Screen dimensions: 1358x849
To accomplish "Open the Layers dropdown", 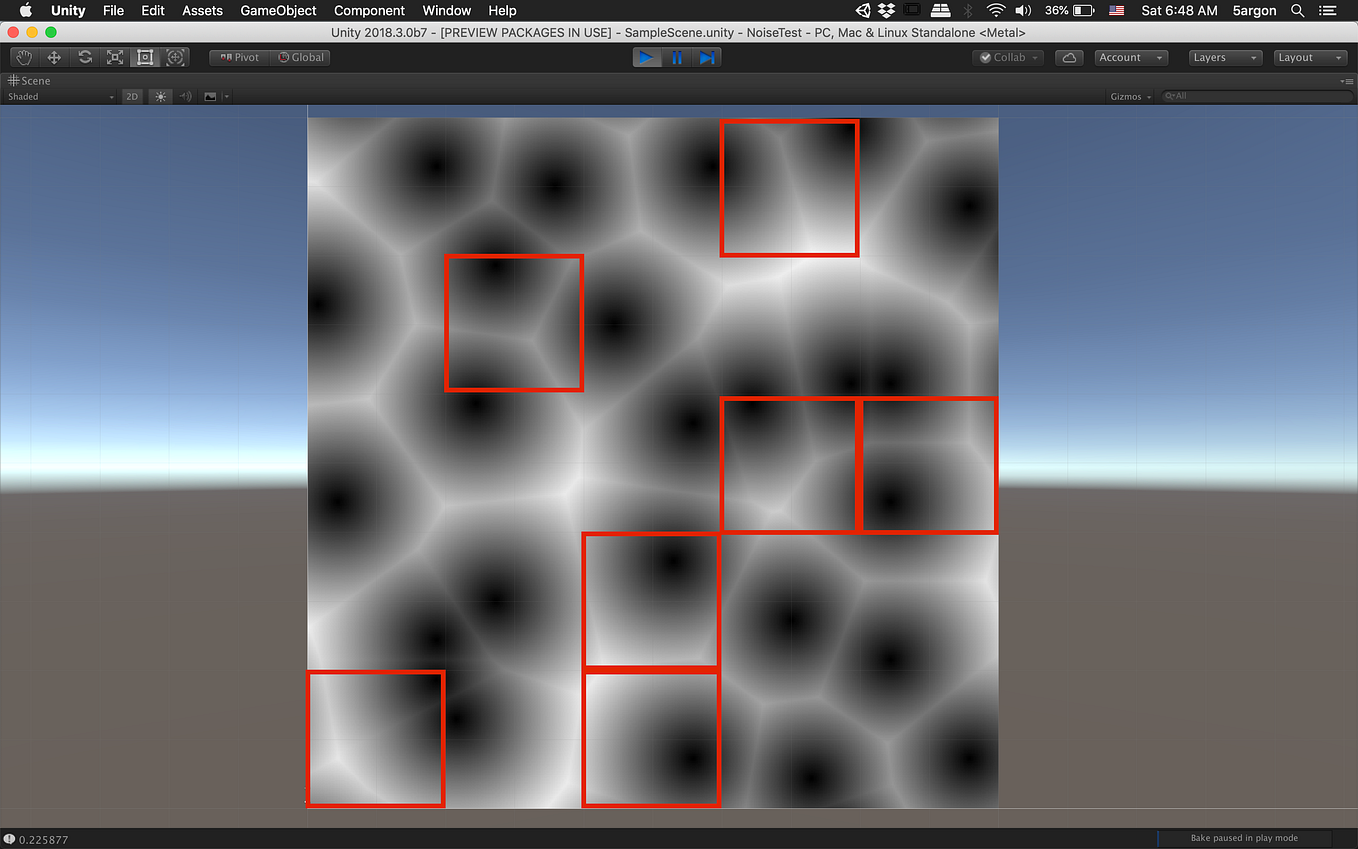I will pyautogui.click(x=1224, y=57).
